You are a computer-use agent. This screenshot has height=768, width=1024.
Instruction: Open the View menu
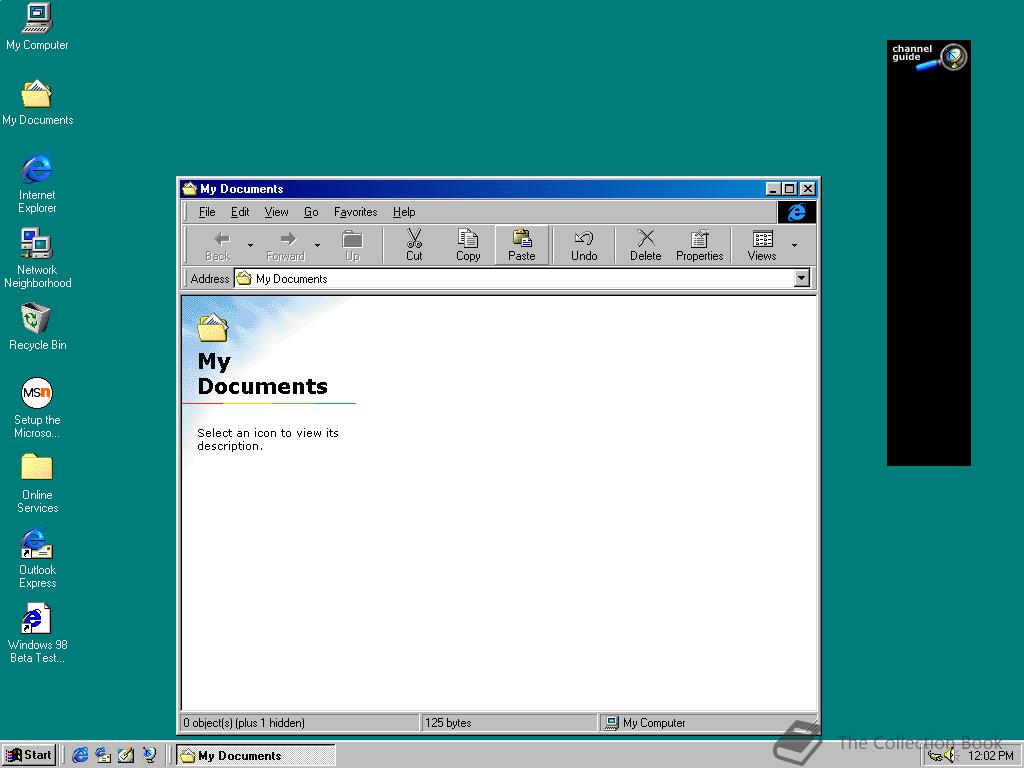276,212
